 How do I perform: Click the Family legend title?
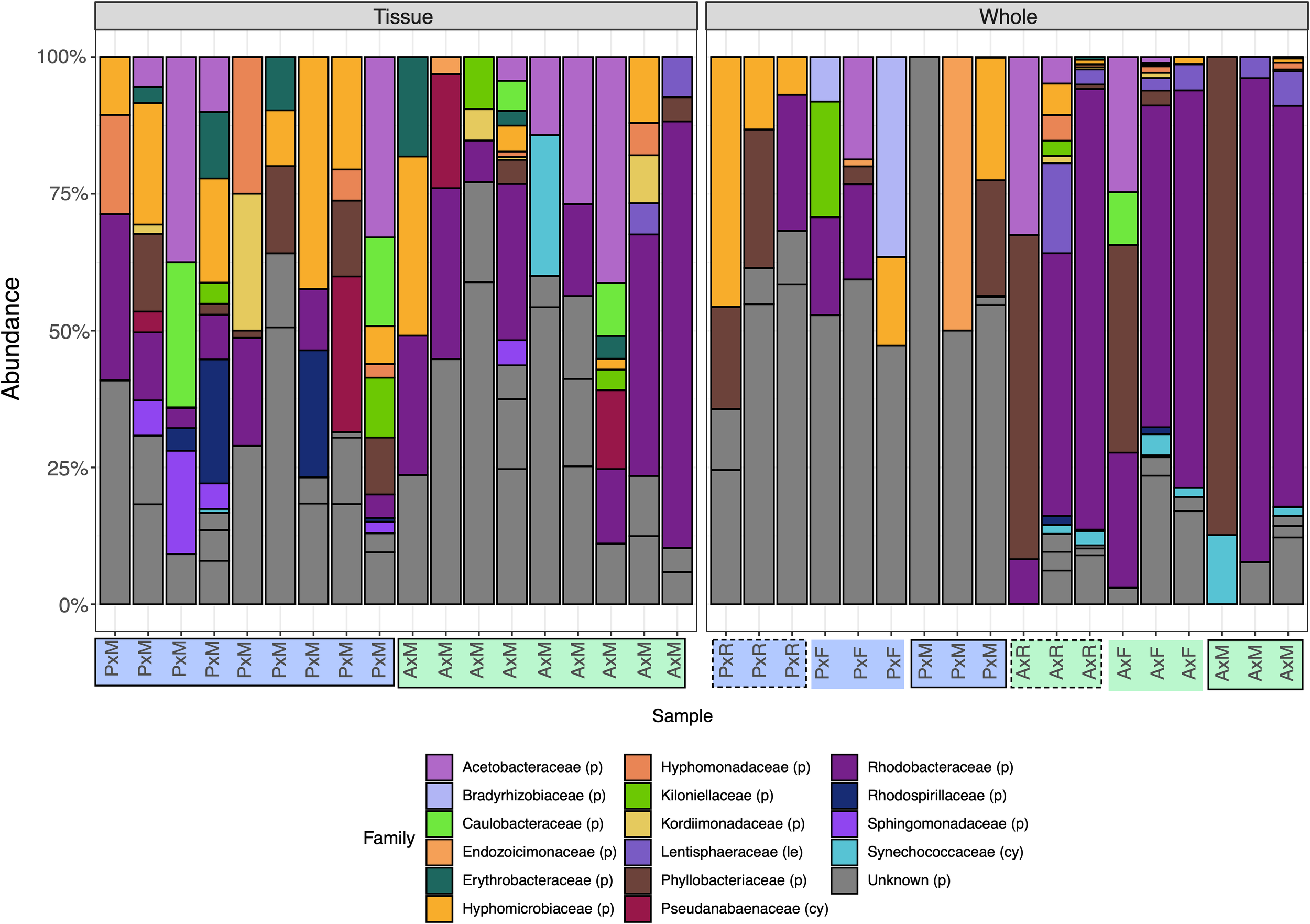(389, 838)
